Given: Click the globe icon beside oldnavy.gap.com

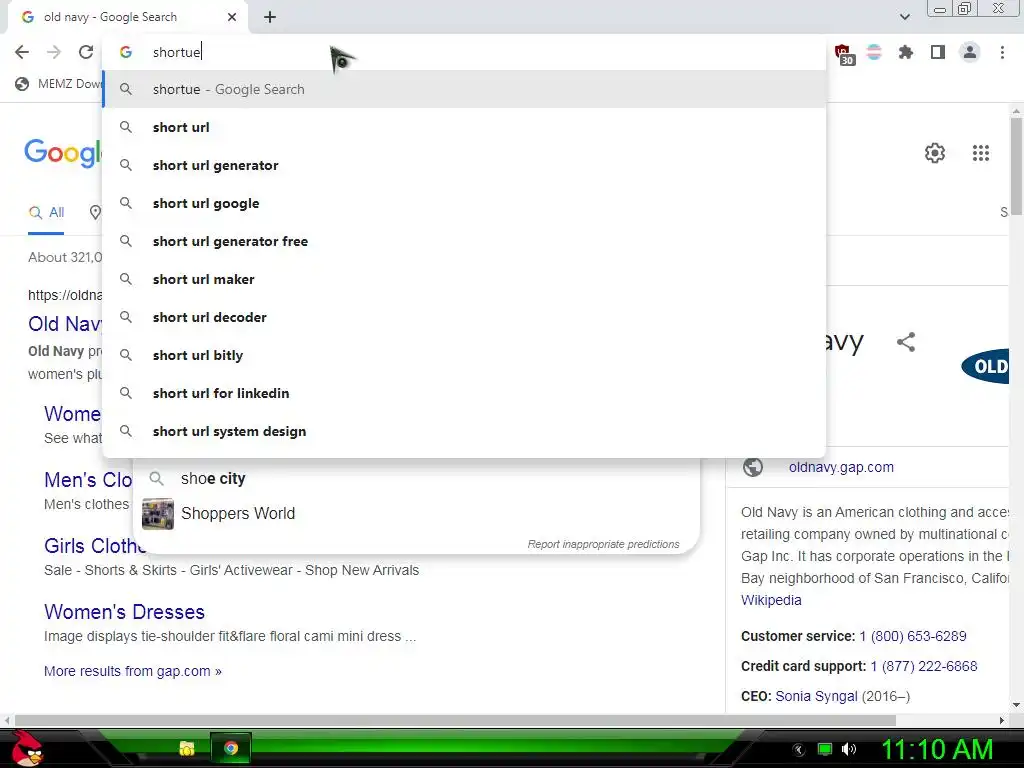Looking at the screenshot, I should point(752,468).
